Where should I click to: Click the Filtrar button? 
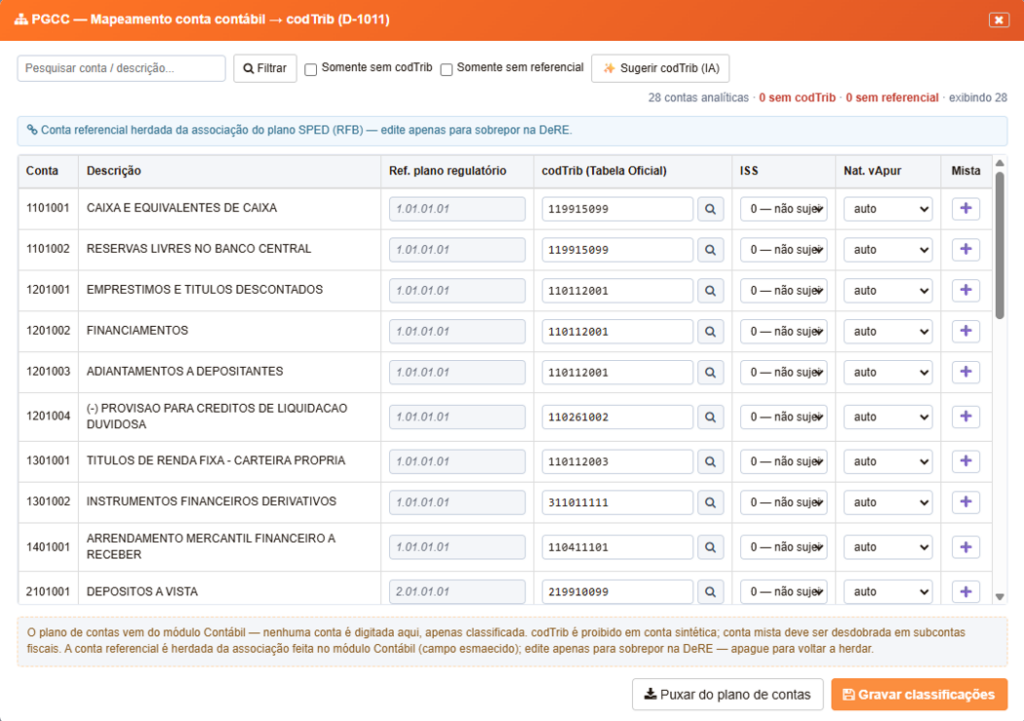pyautogui.click(x=265, y=68)
